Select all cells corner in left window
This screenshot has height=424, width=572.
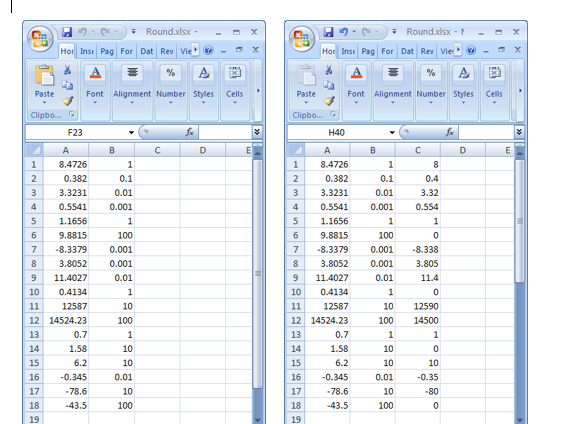(x=34, y=150)
